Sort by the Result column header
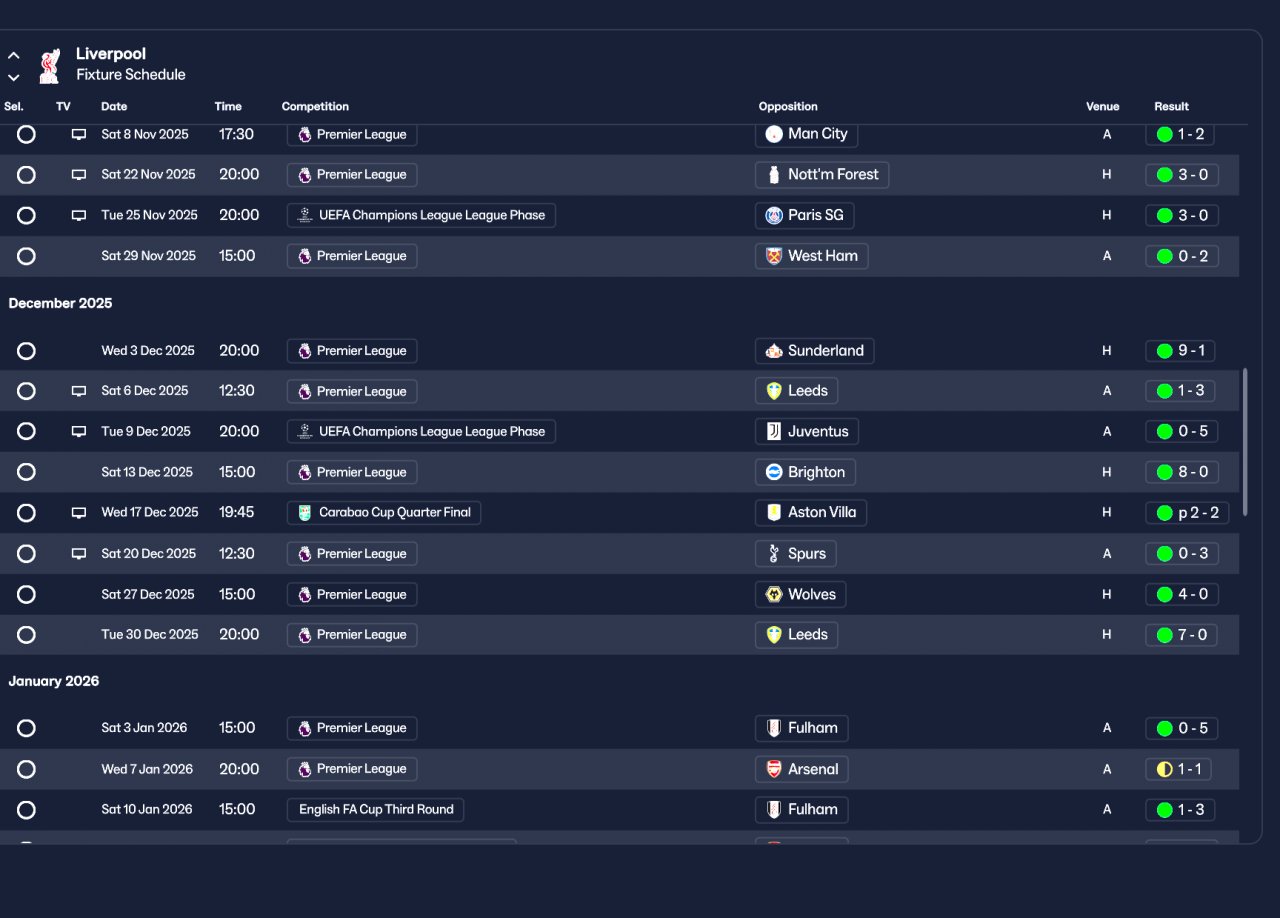 1172,107
